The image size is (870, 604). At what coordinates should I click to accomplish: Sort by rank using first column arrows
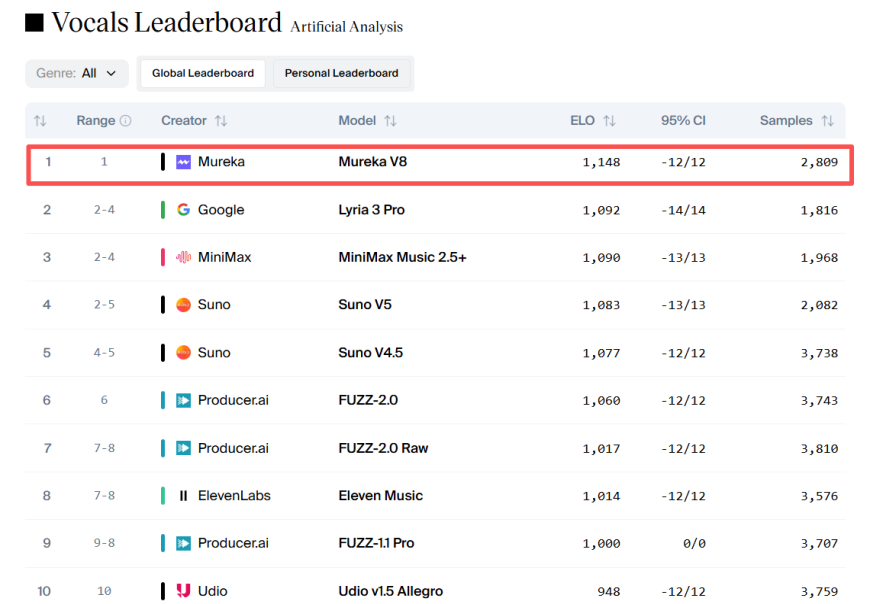click(40, 121)
